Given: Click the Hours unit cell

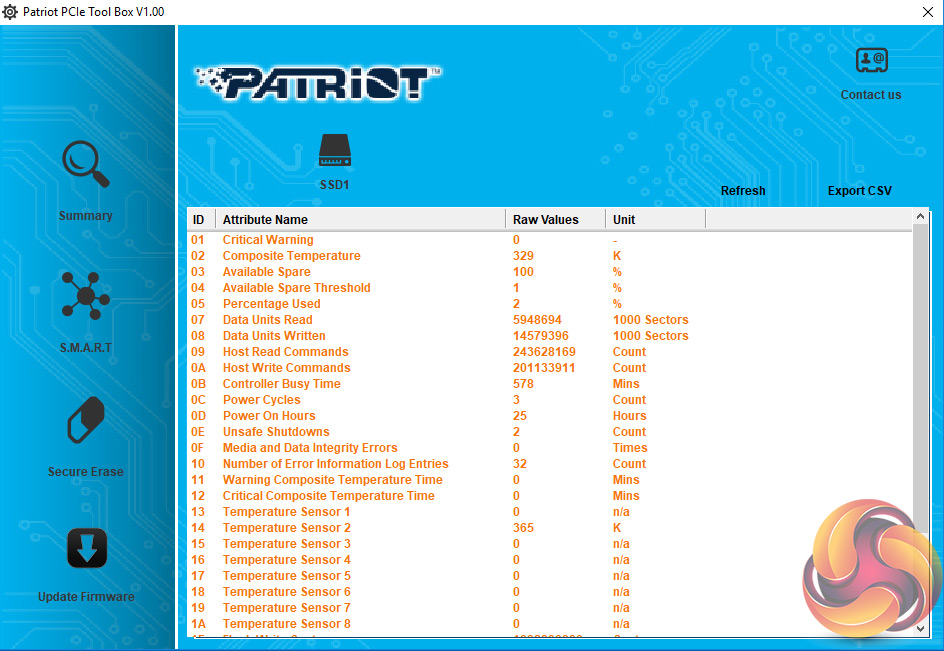Looking at the screenshot, I should pos(629,416).
